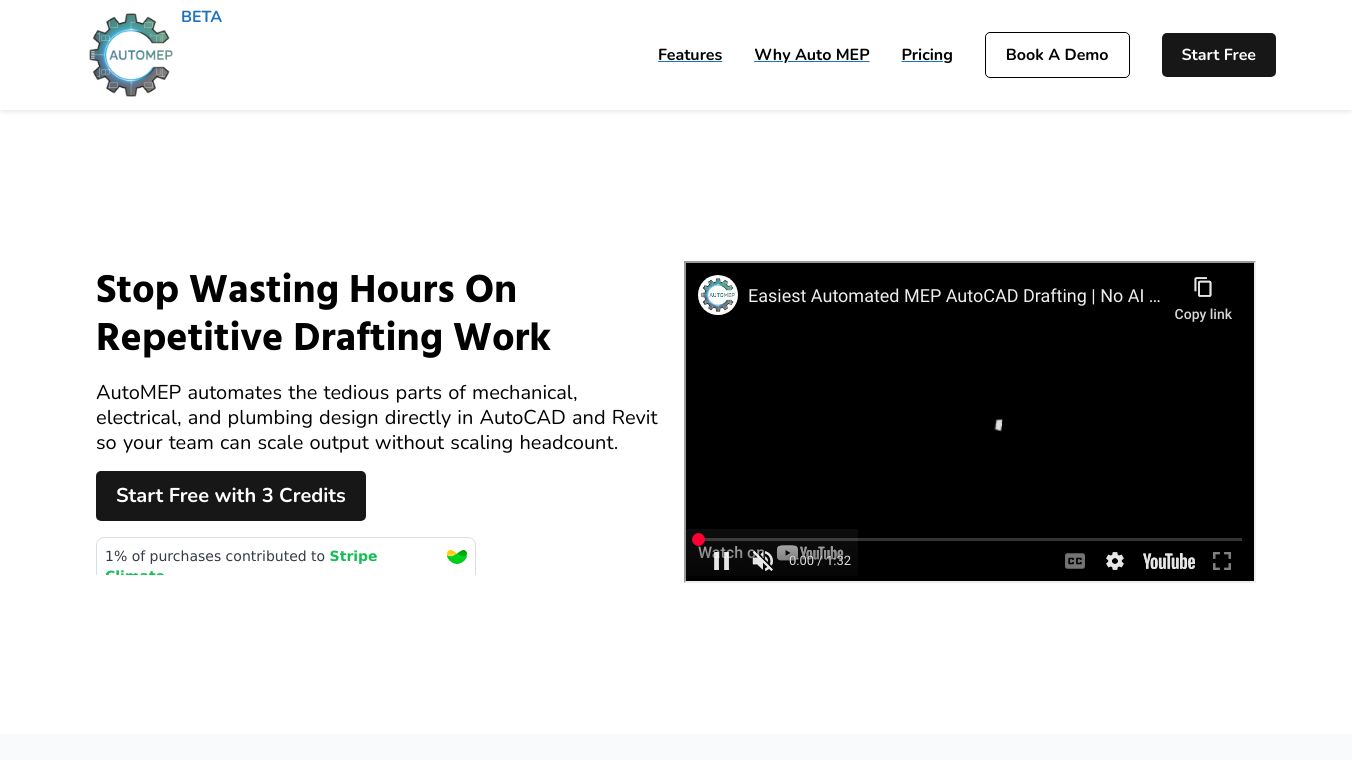Copy the video link using Copy link icon
This screenshot has width=1352, height=760.
(x=1203, y=298)
